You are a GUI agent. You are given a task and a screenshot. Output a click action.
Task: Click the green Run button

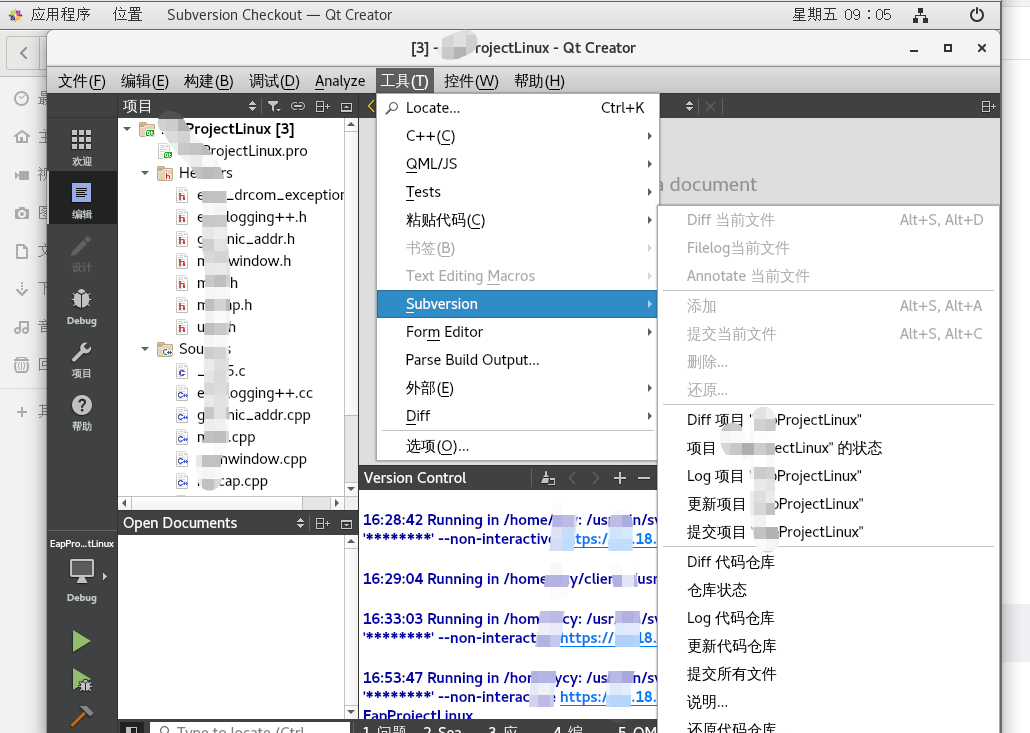tap(81, 640)
